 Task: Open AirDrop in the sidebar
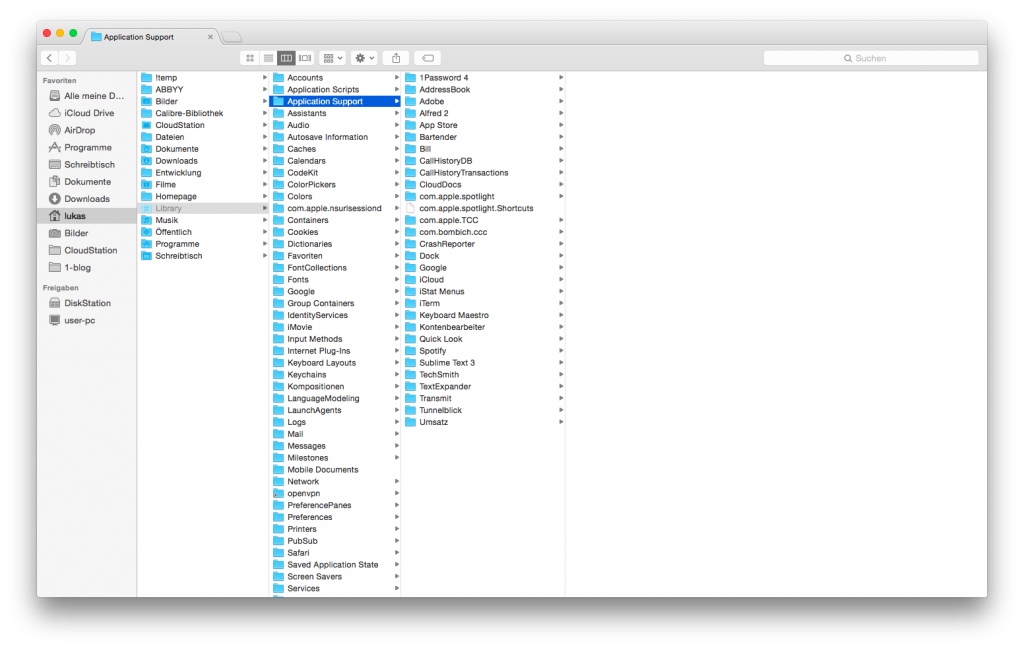click(x=79, y=130)
